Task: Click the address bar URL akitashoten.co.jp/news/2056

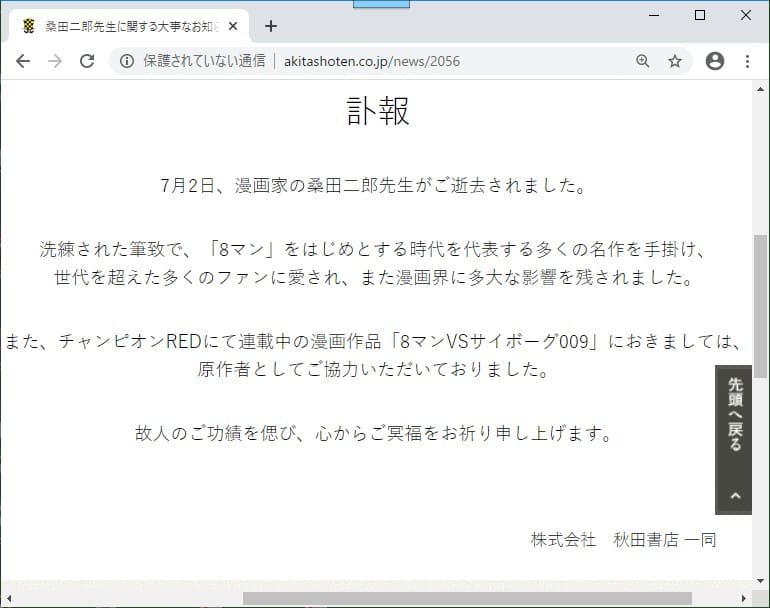Action: tap(372, 61)
